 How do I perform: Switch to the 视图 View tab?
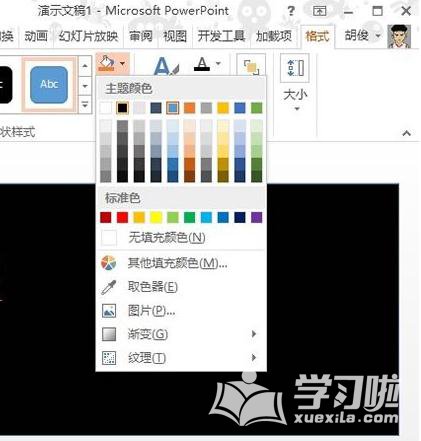175,36
